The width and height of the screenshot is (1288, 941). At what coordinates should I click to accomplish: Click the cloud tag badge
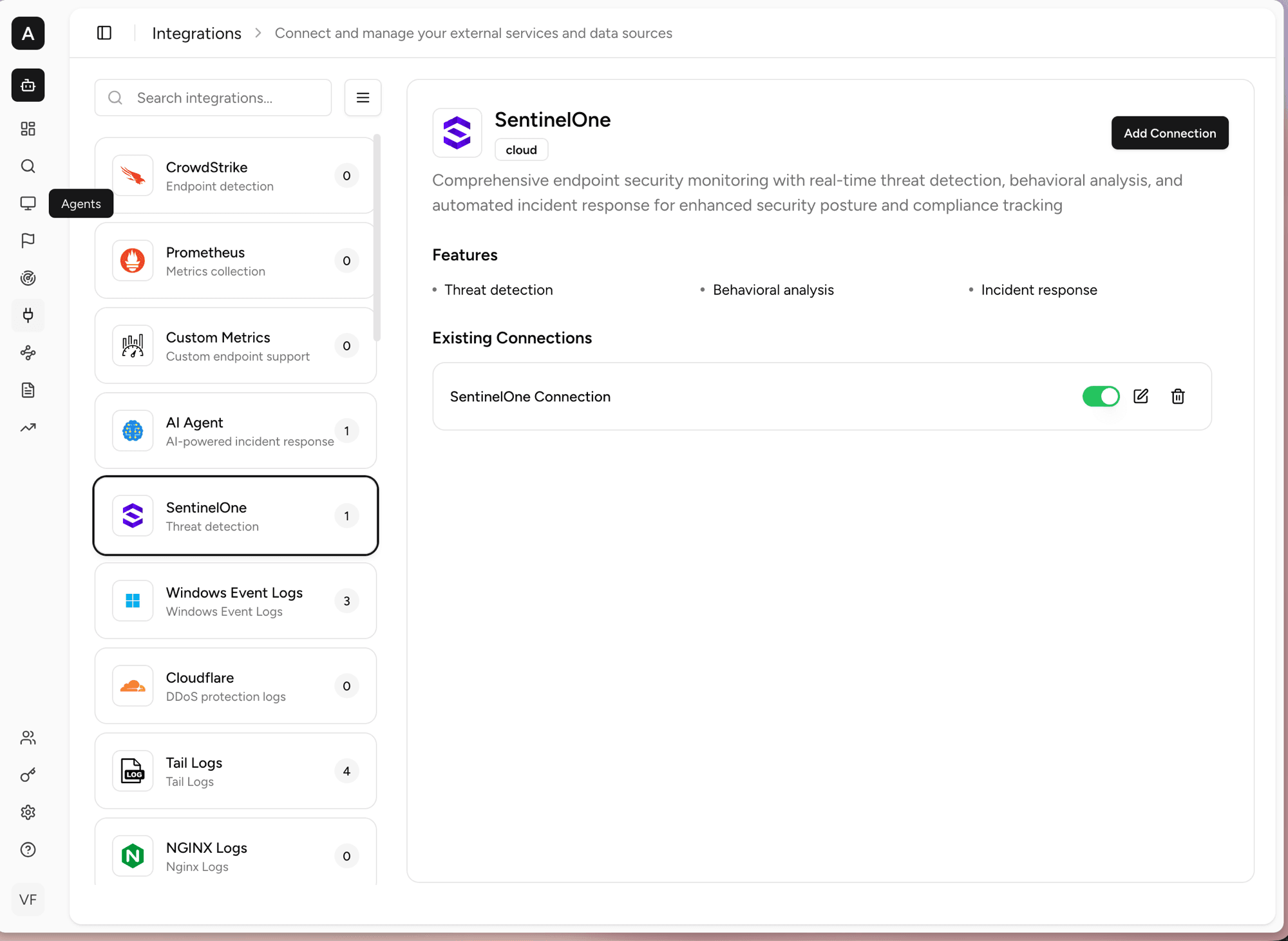(521, 149)
